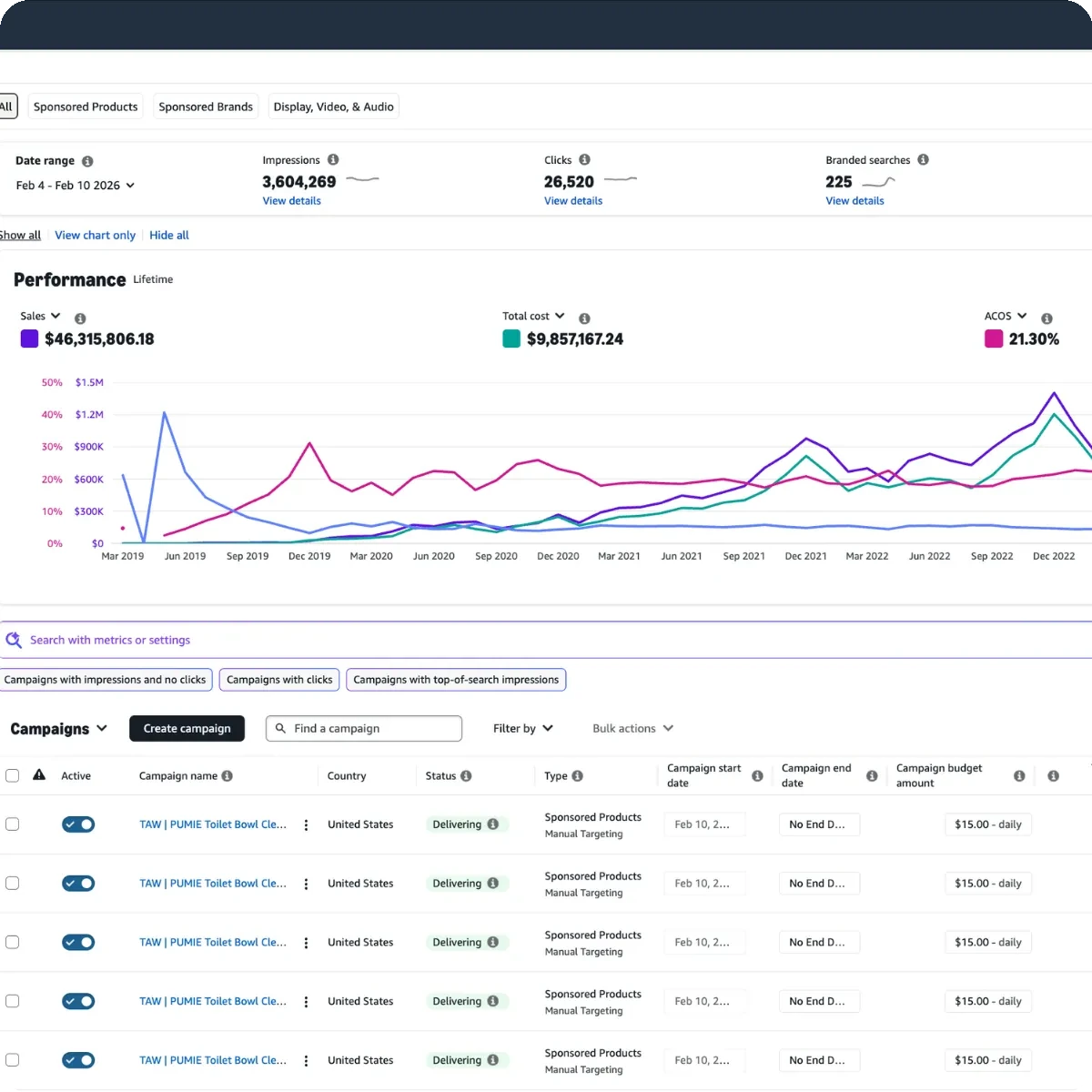Open the three-dot menu of first campaign row
The image size is (1092, 1092).
coord(306,825)
